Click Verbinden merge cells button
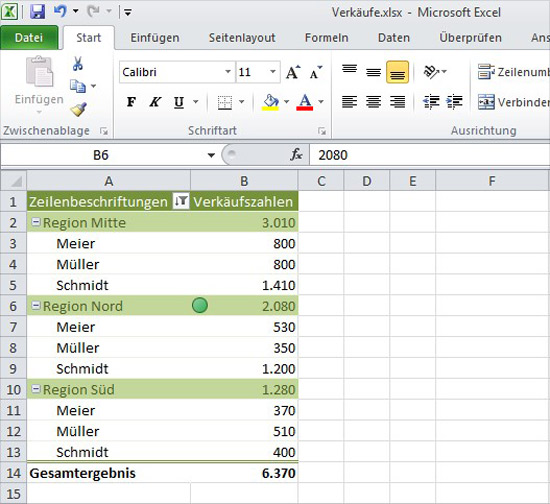 [513, 102]
